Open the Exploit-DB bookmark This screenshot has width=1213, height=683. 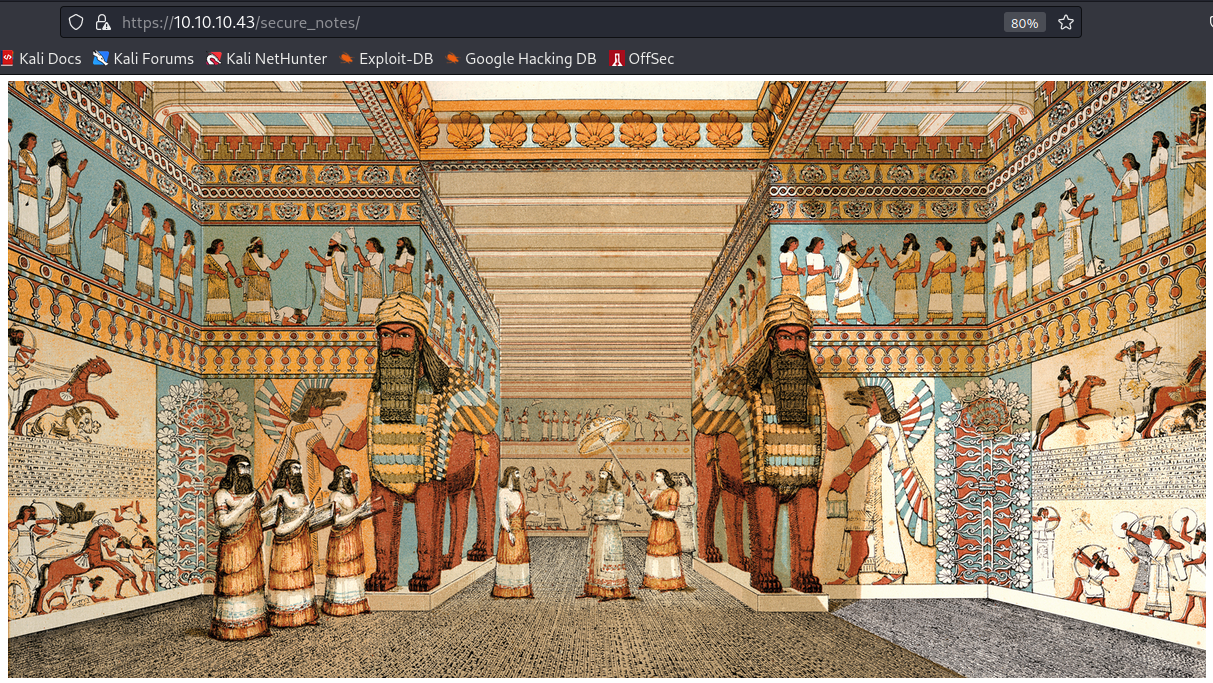(386, 59)
